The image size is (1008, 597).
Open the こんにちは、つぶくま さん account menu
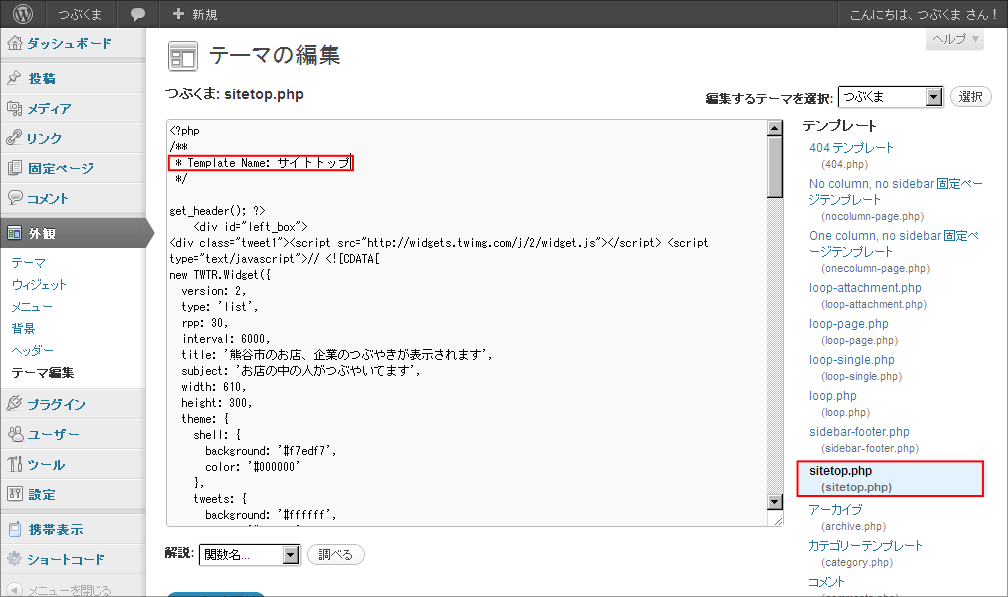[x=923, y=14]
